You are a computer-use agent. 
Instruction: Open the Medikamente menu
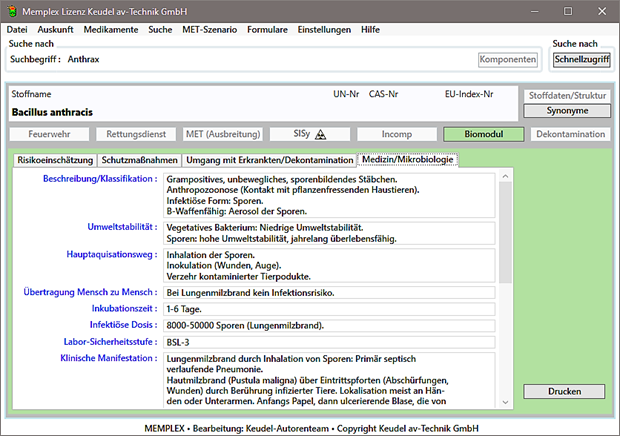tap(111, 30)
